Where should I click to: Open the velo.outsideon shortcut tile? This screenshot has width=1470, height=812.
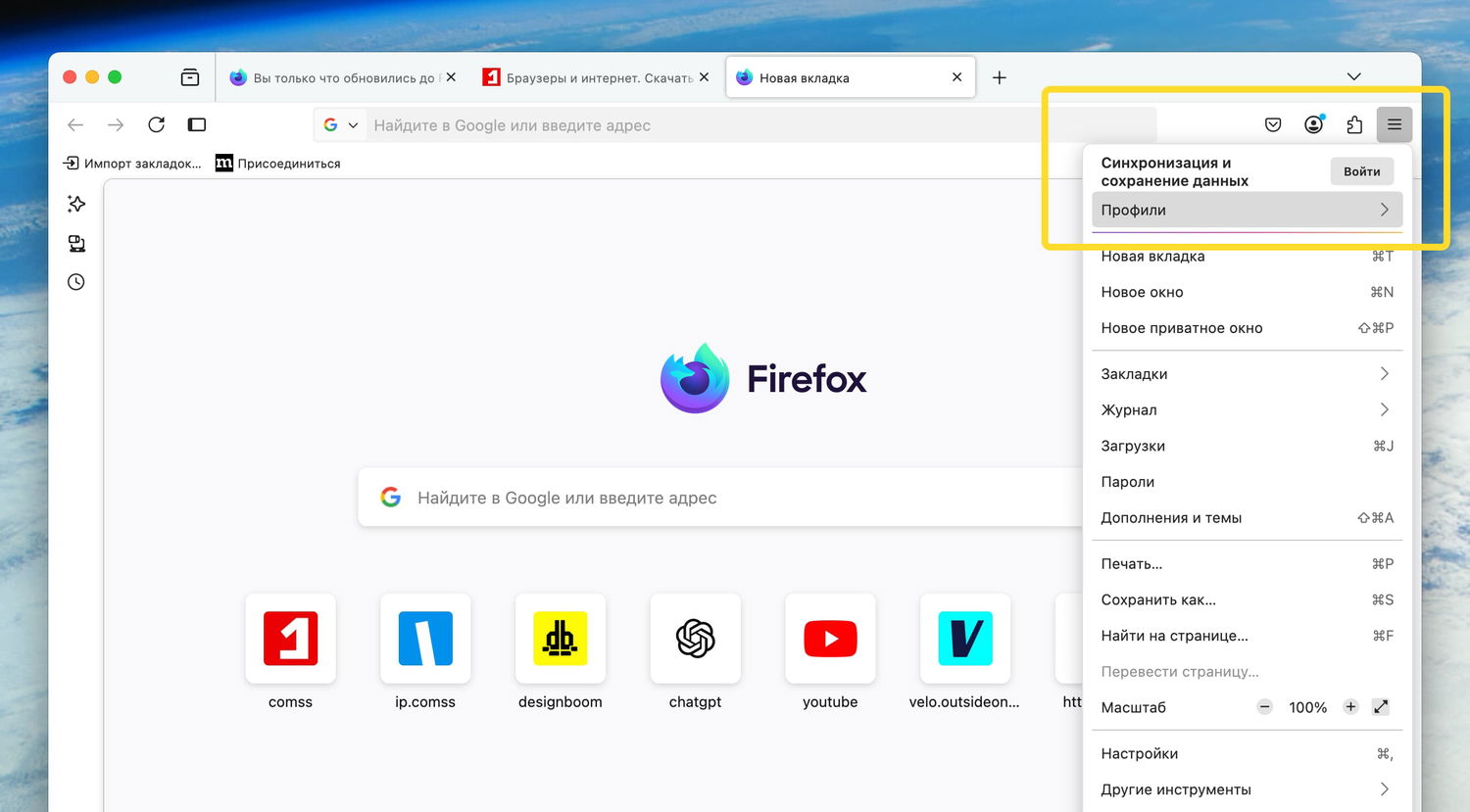click(x=965, y=639)
